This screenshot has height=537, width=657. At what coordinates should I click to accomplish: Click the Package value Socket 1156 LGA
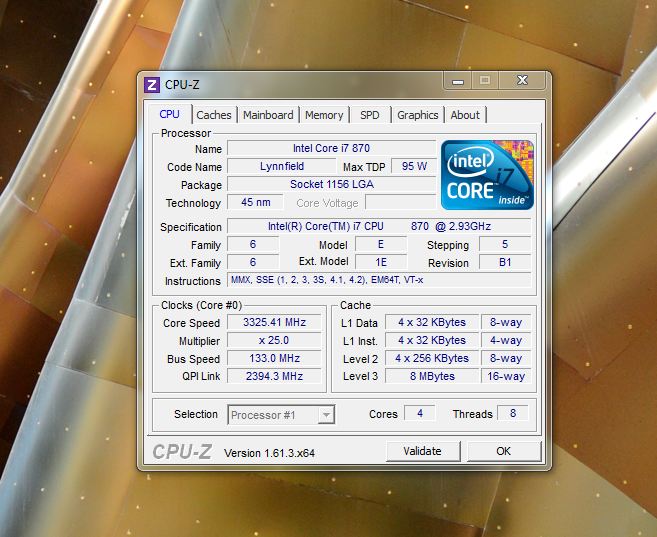(x=331, y=184)
